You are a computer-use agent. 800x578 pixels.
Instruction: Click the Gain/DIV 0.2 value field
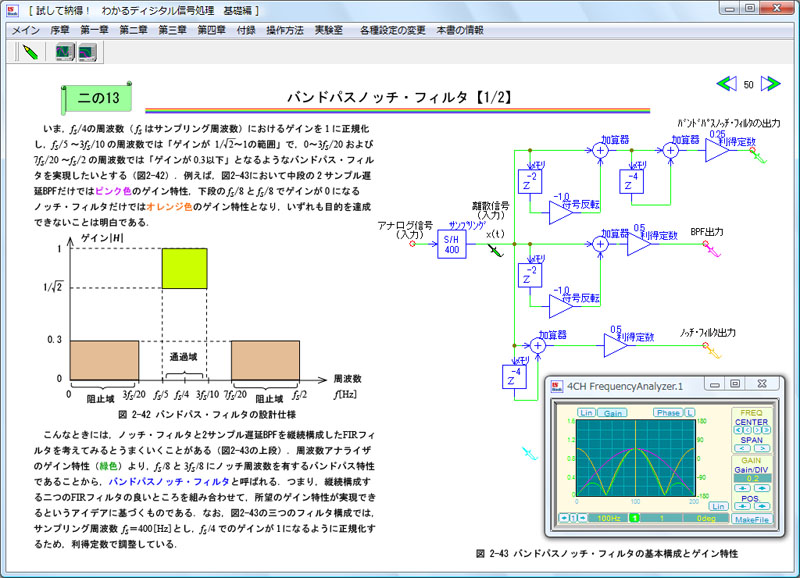(x=750, y=478)
